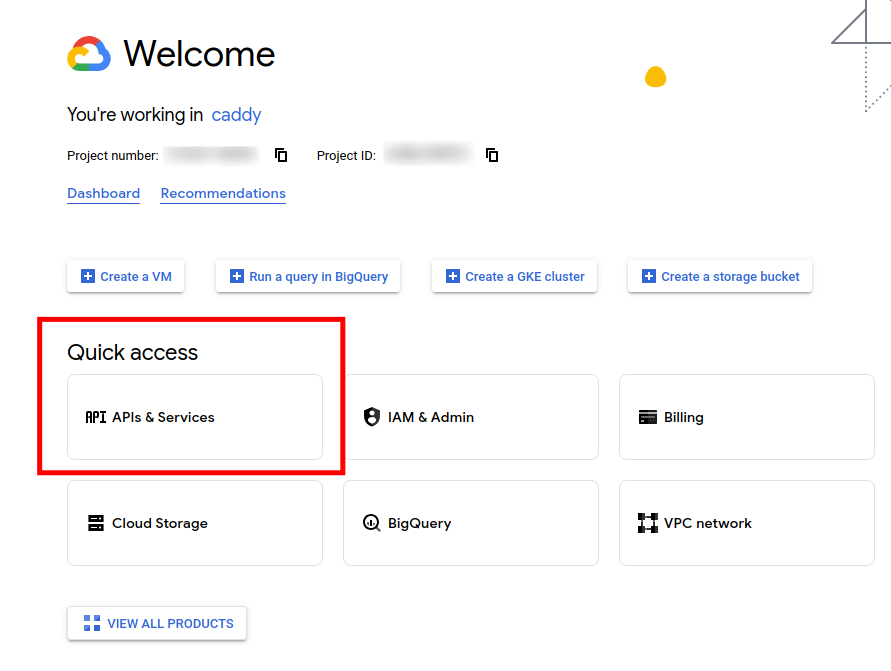Copy the Project number with its copy icon
This screenshot has height=671, width=891.
[x=281, y=155]
